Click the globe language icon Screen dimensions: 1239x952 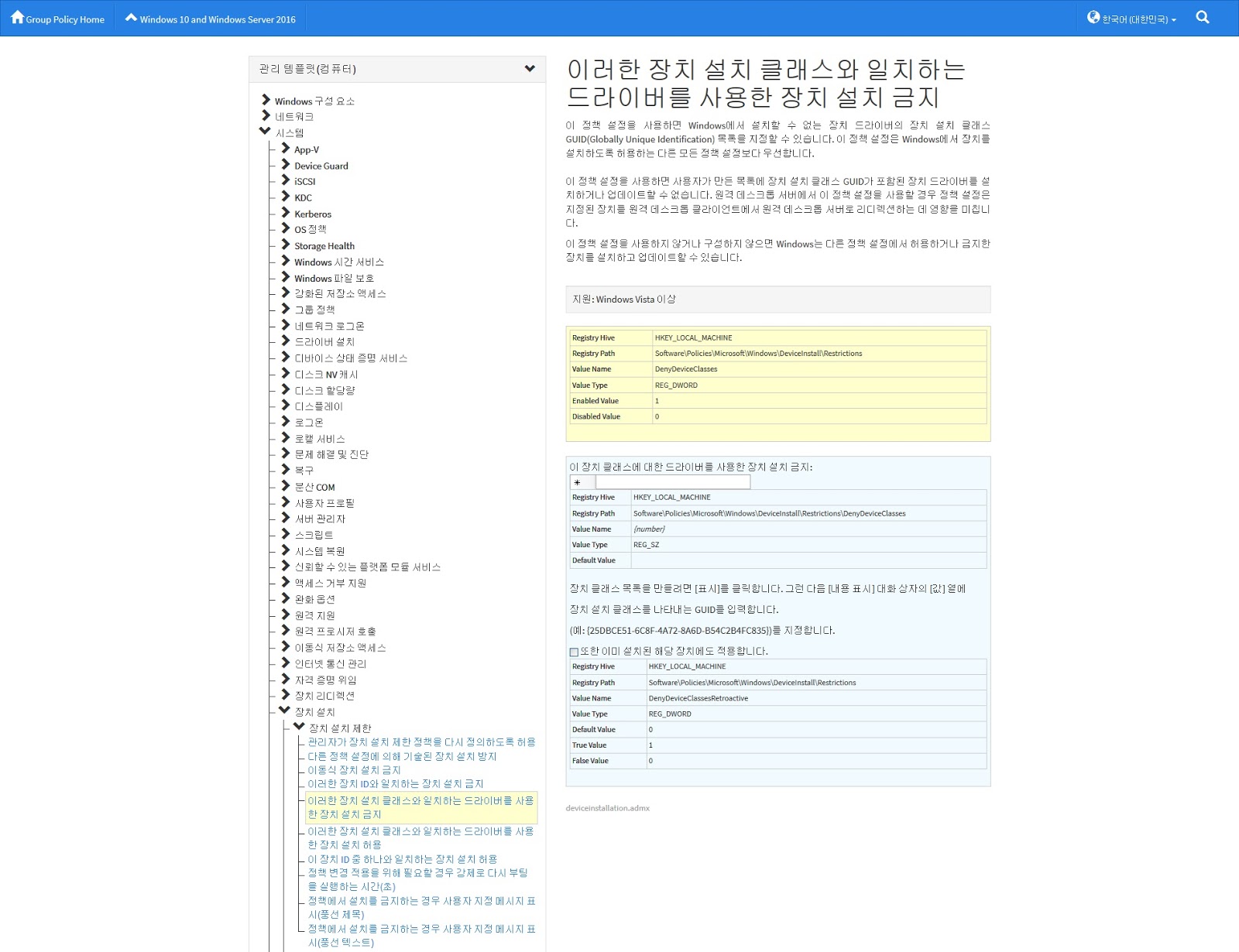pyautogui.click(x=1093, y=17)
